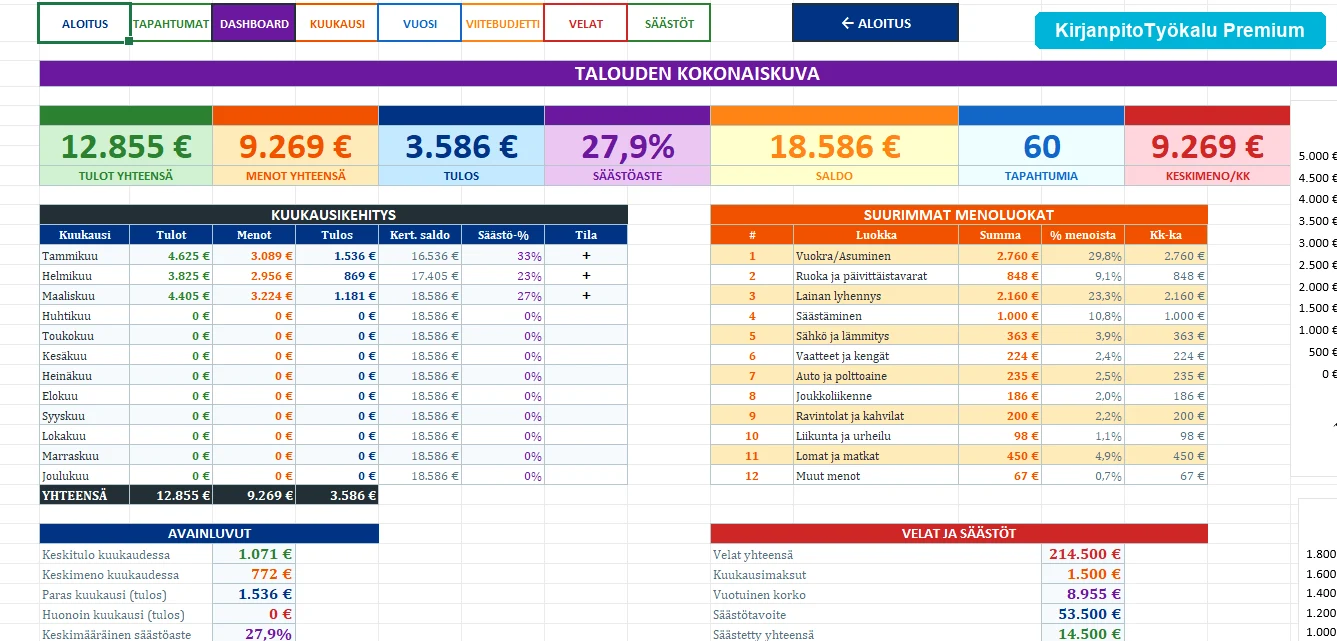Select Kuukausimaksut value 1.500 €
1337x641 pixels.
pyautogui.click(x=1083, y=573)
